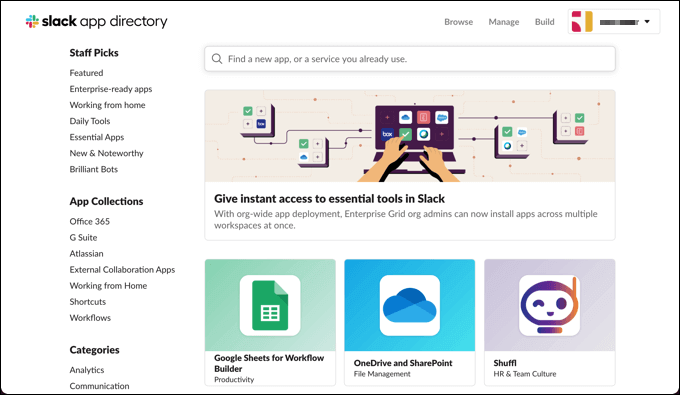The height and width of the screenshot is (395, 680).
Task: Select New & Noteworthy
Action: click(106, 153)
